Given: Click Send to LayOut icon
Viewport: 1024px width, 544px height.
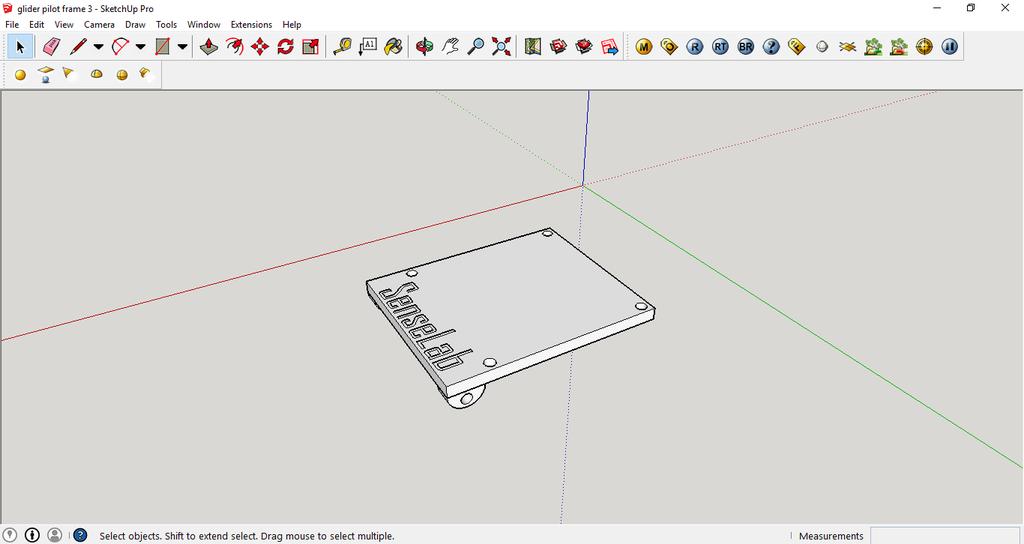Looking at the screenshot, I should click(x=609, y=47).
